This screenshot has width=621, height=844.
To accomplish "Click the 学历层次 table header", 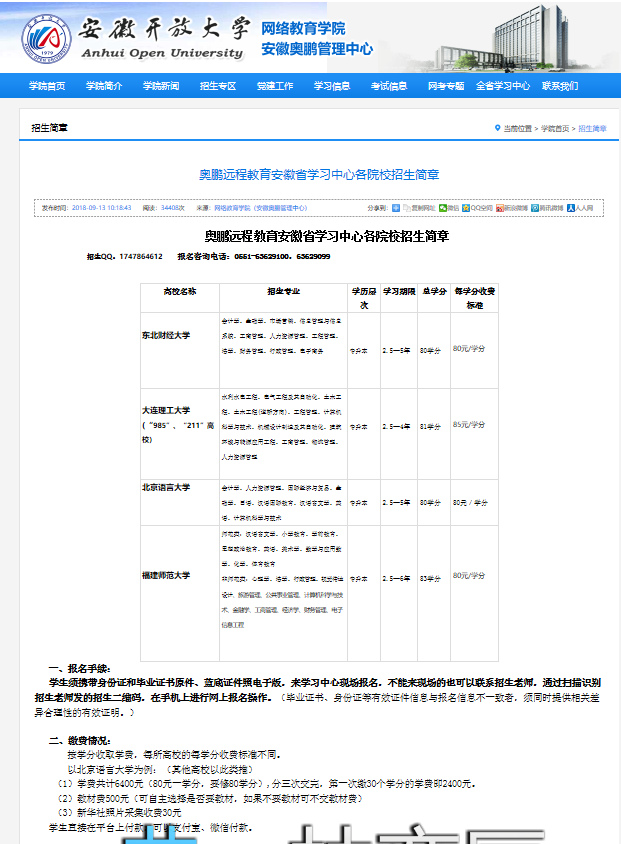I will click(x=364, y=298).
